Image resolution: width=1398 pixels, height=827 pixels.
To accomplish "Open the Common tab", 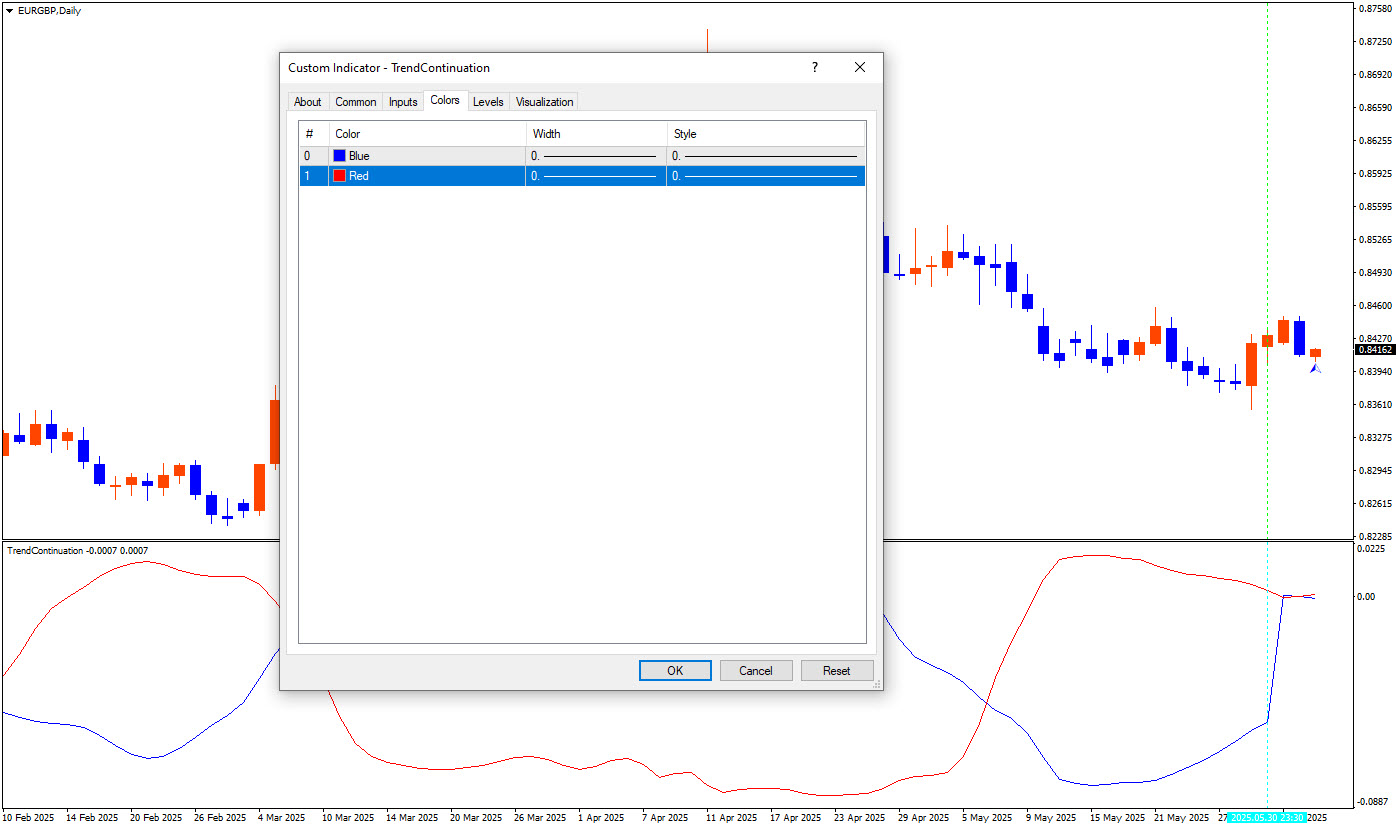I will (356, 102).
